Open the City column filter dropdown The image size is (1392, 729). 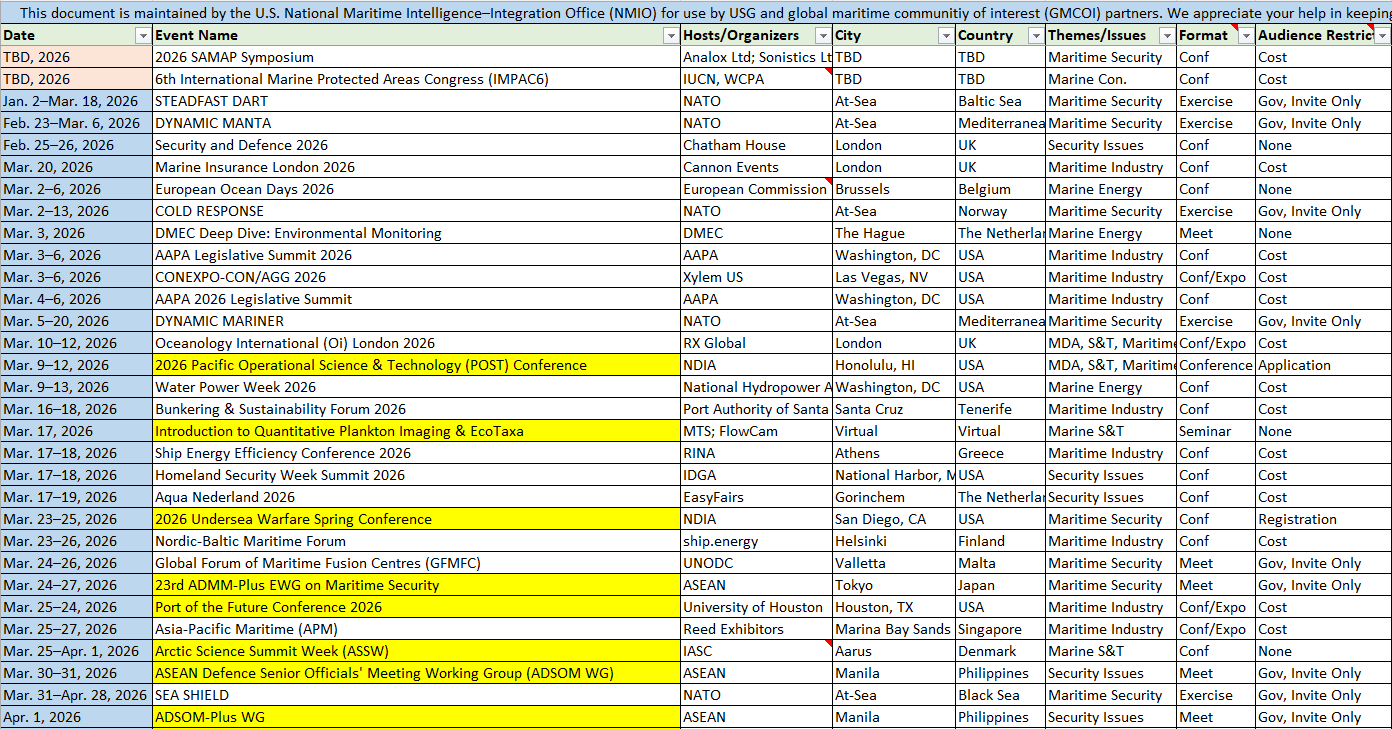(x=945, y=36)
